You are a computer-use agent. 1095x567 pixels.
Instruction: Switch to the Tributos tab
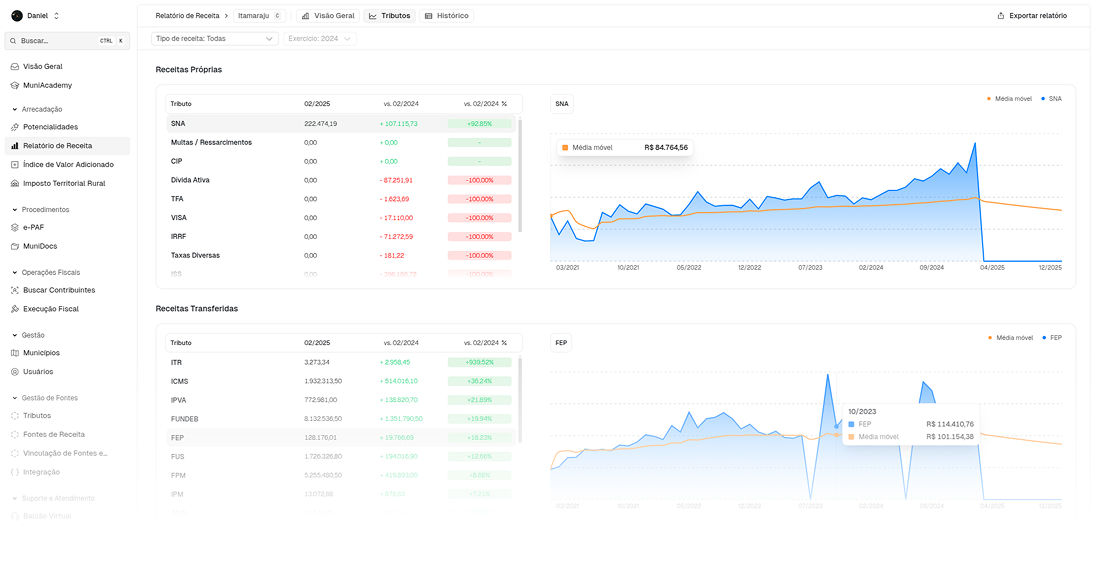[390, 15]
